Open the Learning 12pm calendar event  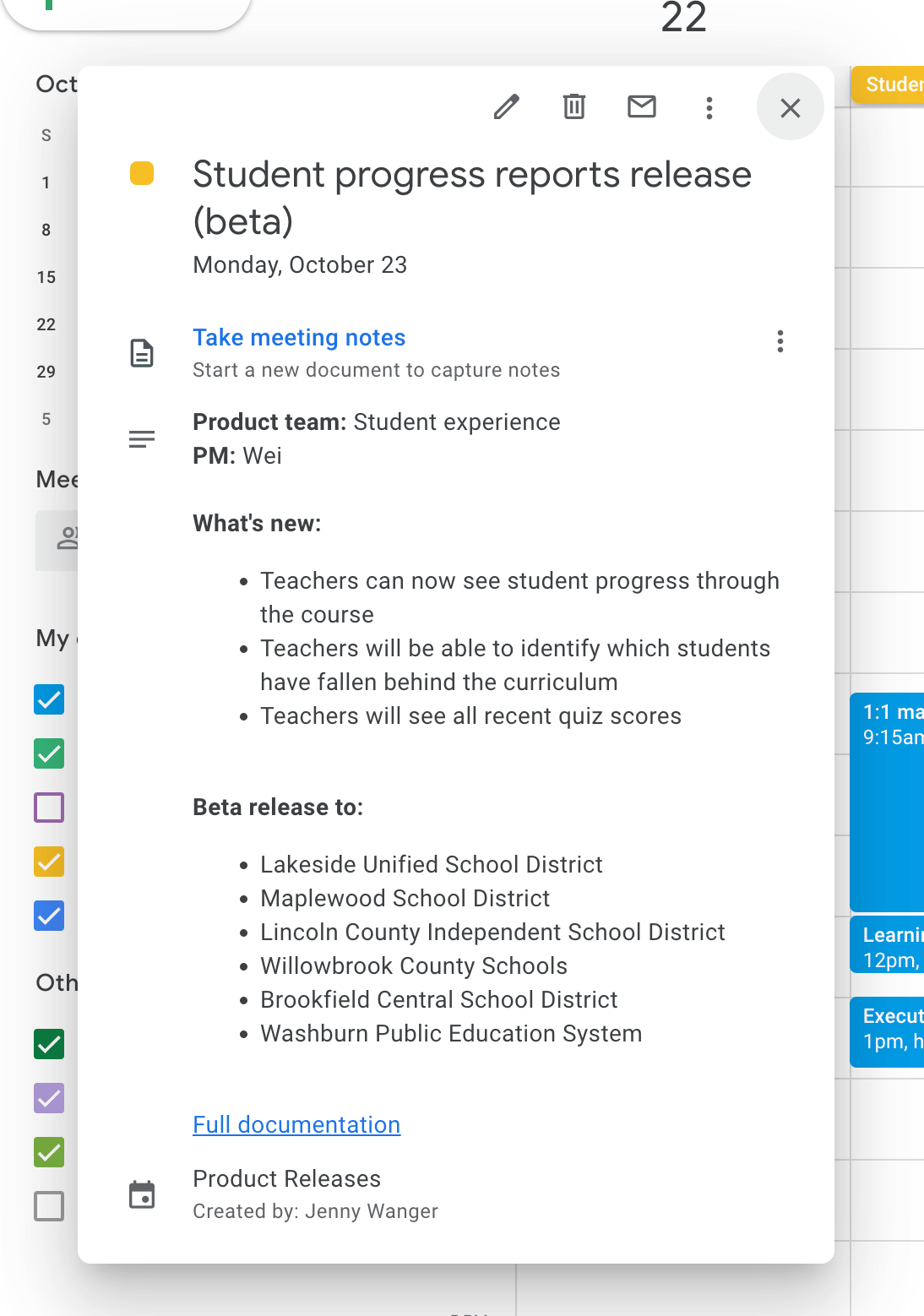(887, 945)
